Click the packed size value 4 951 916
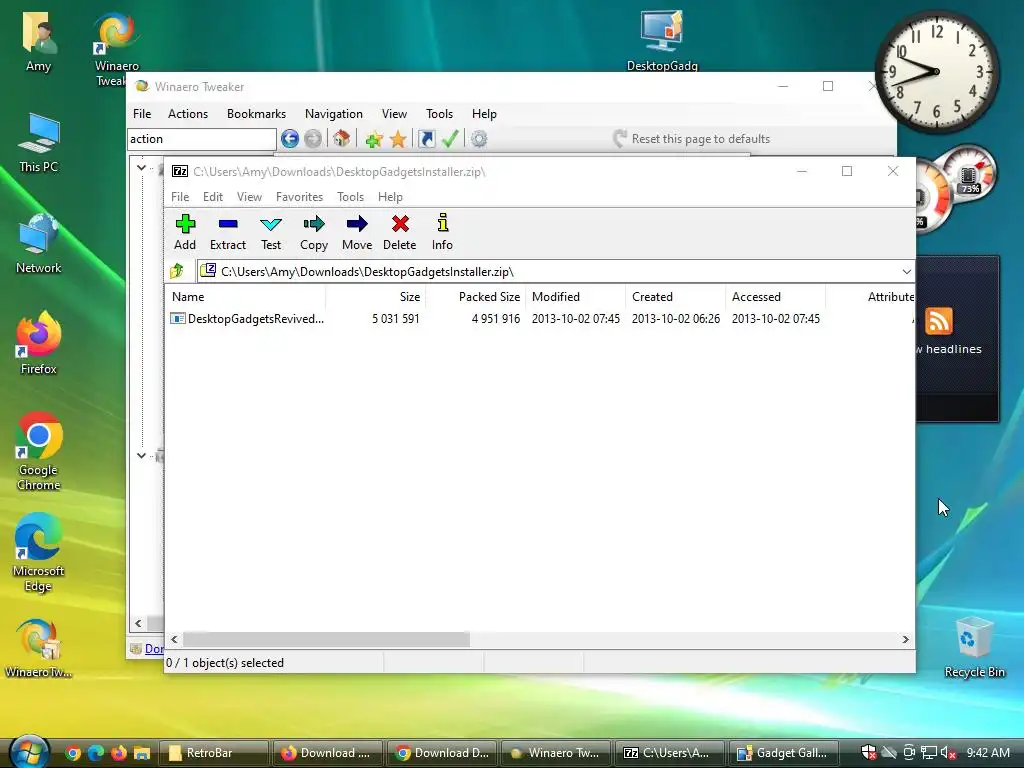Screen dimensions: 1024x768 (496, 319)
